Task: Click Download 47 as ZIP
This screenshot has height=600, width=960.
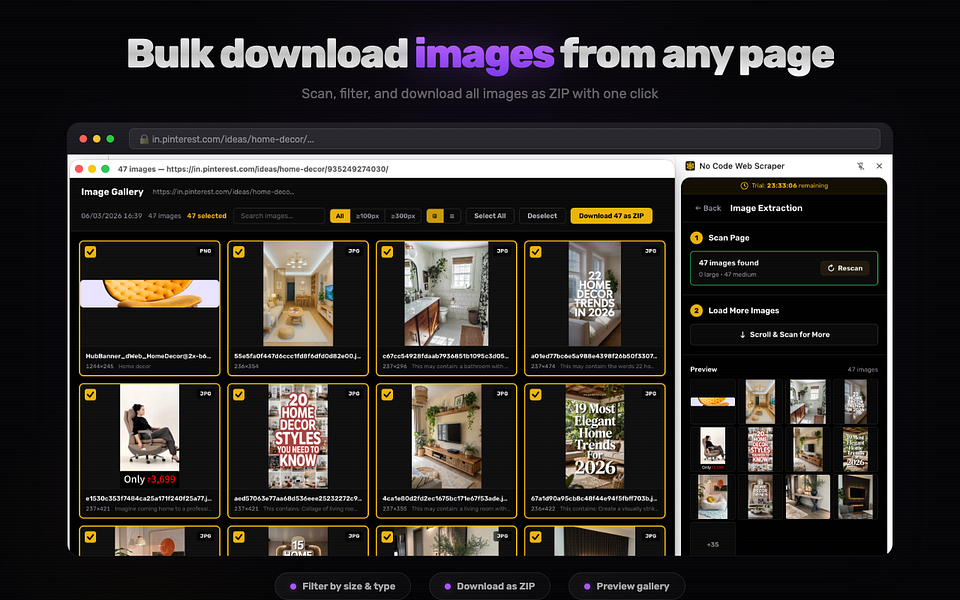Action: click(x=611, y=216)
